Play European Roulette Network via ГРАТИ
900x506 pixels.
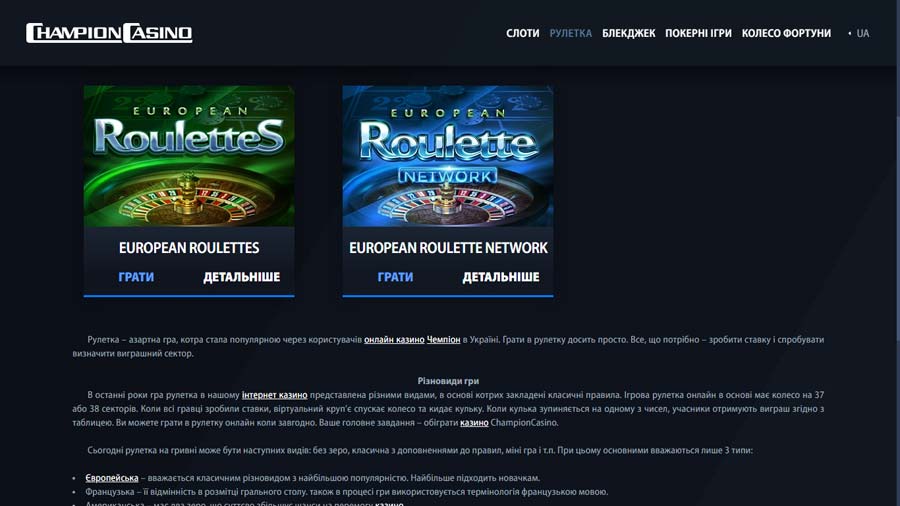[395, 277]
